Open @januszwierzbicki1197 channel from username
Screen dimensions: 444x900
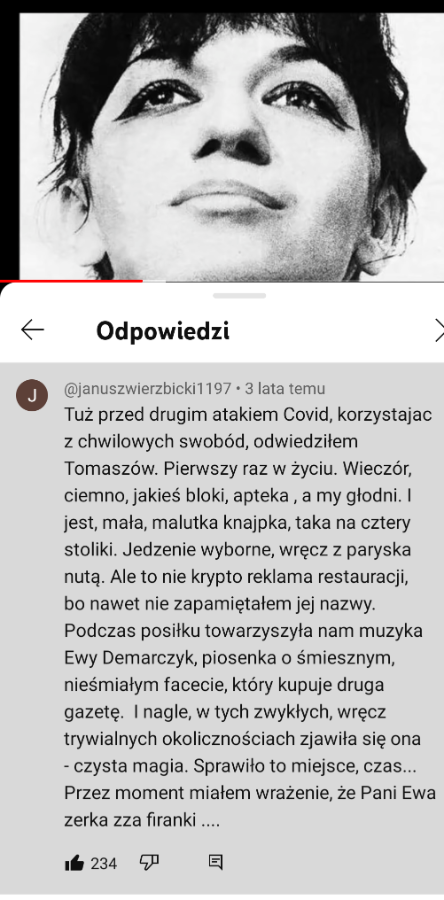(x=147, y=389)
